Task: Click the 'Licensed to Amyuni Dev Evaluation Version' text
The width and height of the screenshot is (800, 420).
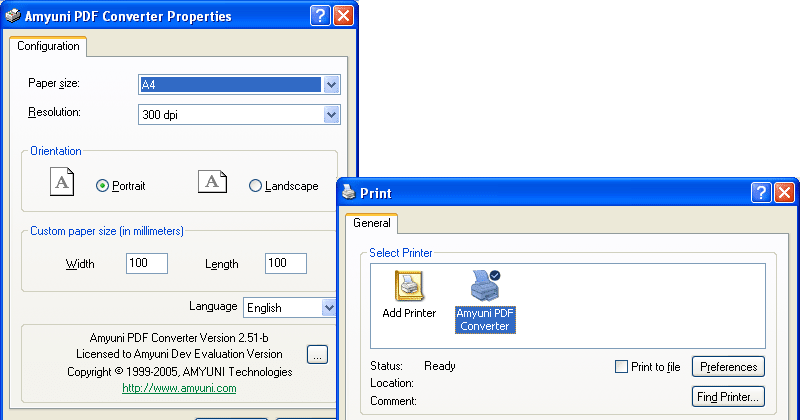Action: [x=179, y=354]
